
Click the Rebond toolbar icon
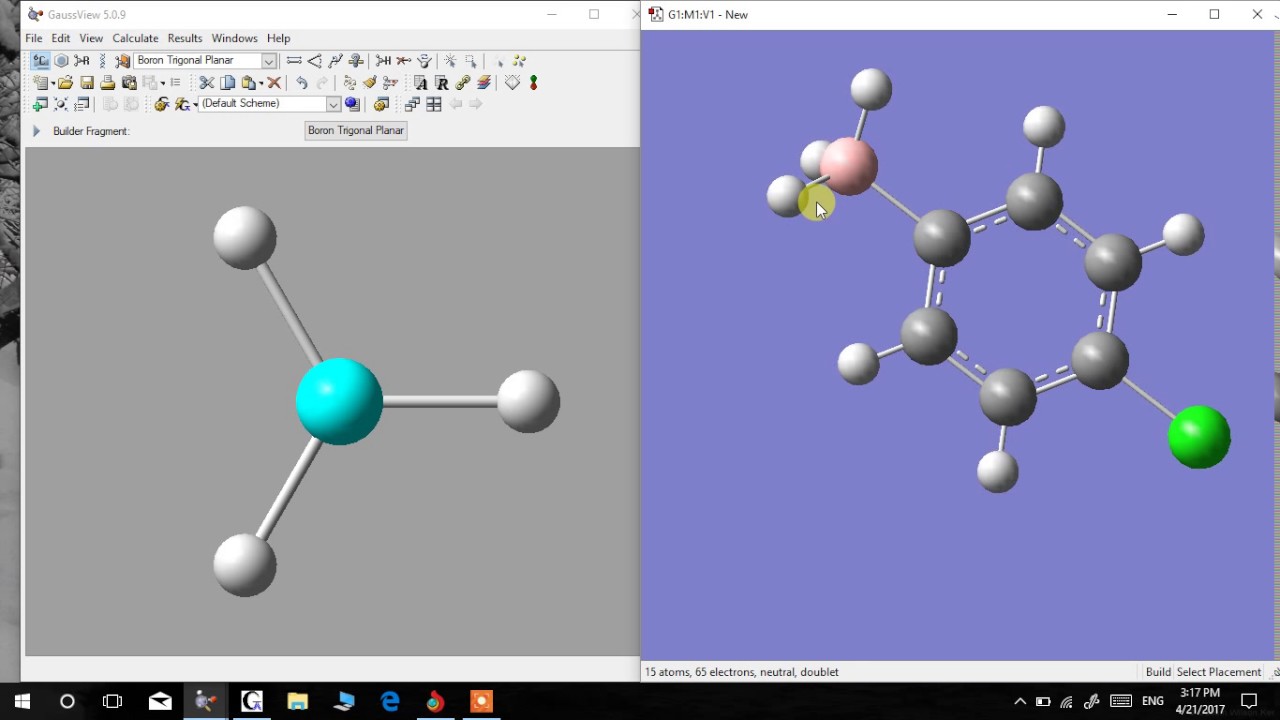click(x=349, y=82)
